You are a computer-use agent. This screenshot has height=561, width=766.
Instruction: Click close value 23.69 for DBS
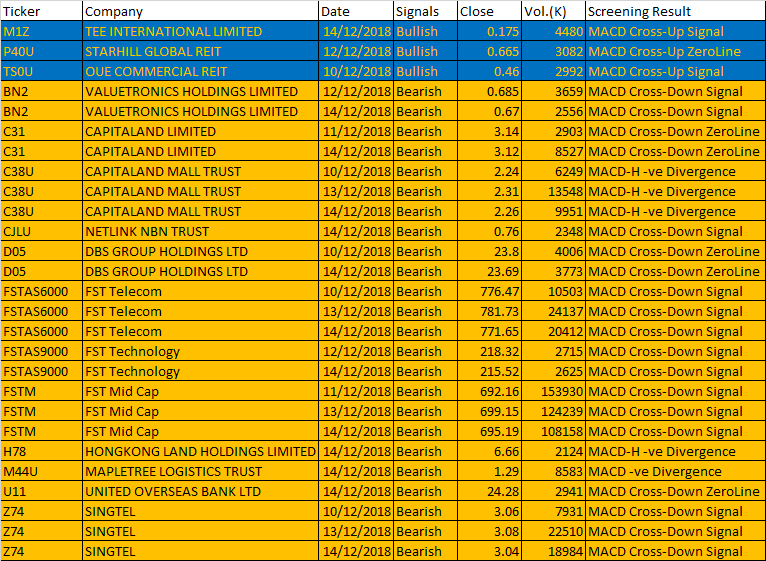coord(489,272)
